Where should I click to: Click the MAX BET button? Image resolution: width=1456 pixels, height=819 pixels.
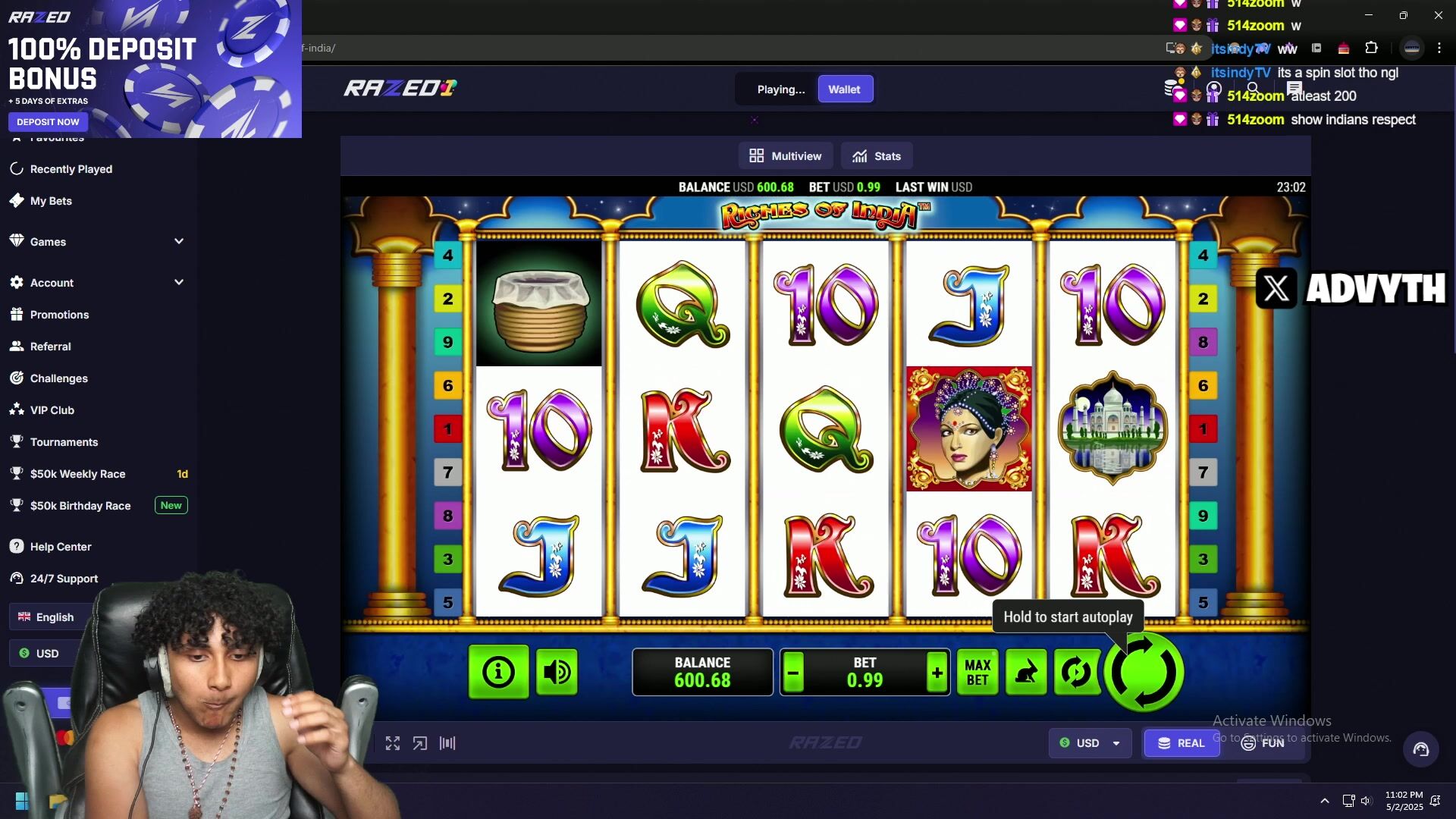coord(977,672)
